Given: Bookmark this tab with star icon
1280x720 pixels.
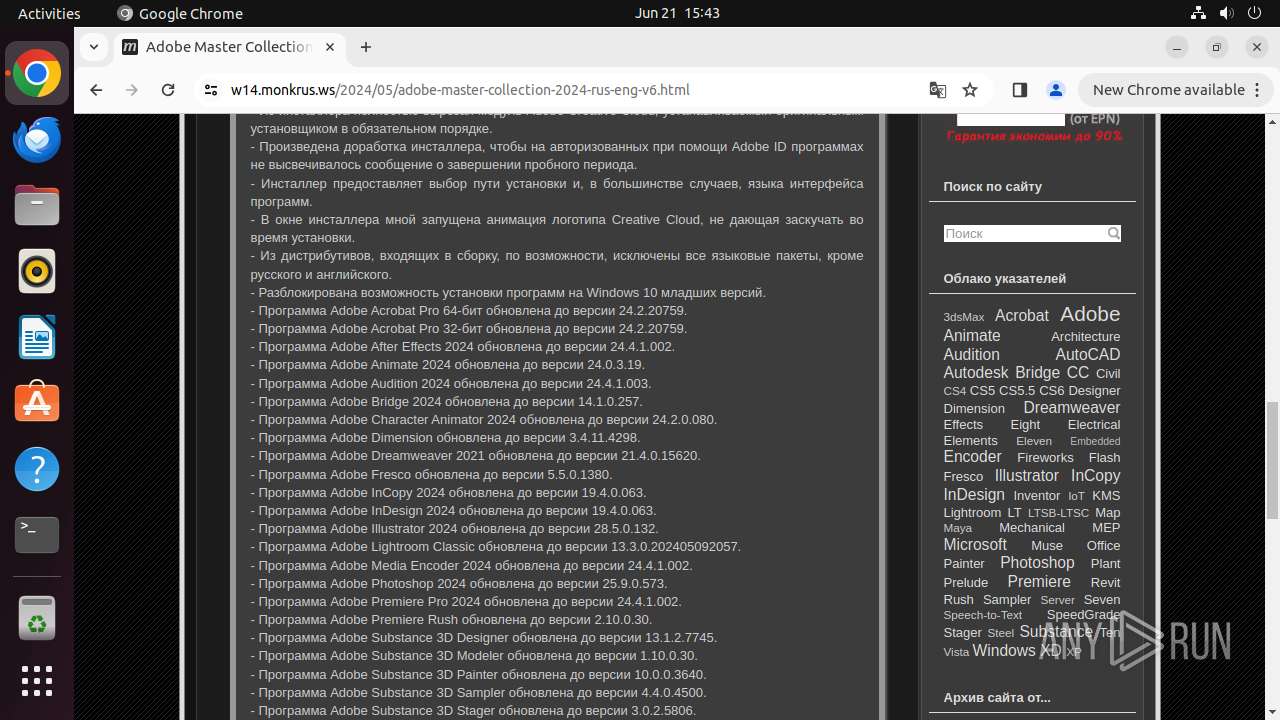Looking at the screenshot, I should (x=970, y=90).
